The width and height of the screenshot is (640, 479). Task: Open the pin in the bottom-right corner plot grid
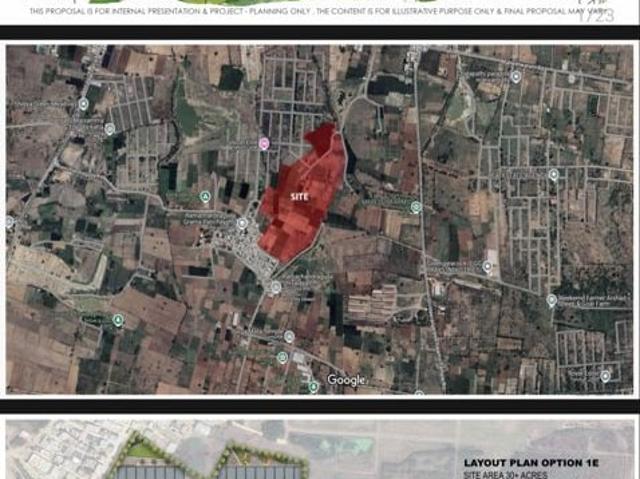pyautogui.click(x=605, y=376)
